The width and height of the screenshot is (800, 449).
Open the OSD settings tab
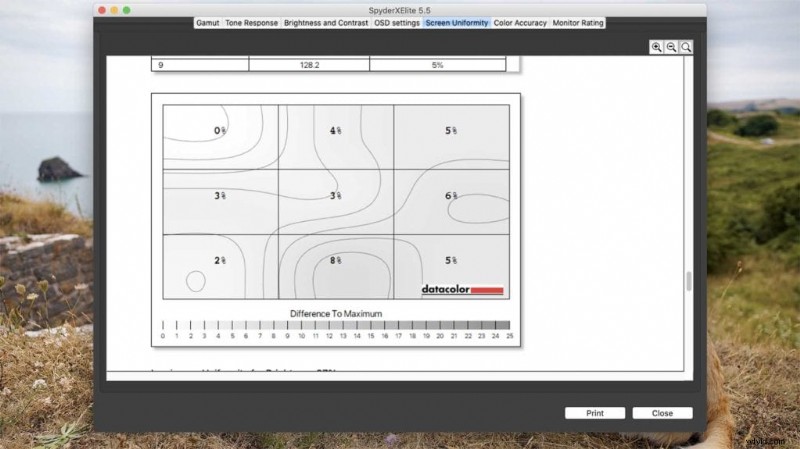pyautogui.click(x=396, y=23)
